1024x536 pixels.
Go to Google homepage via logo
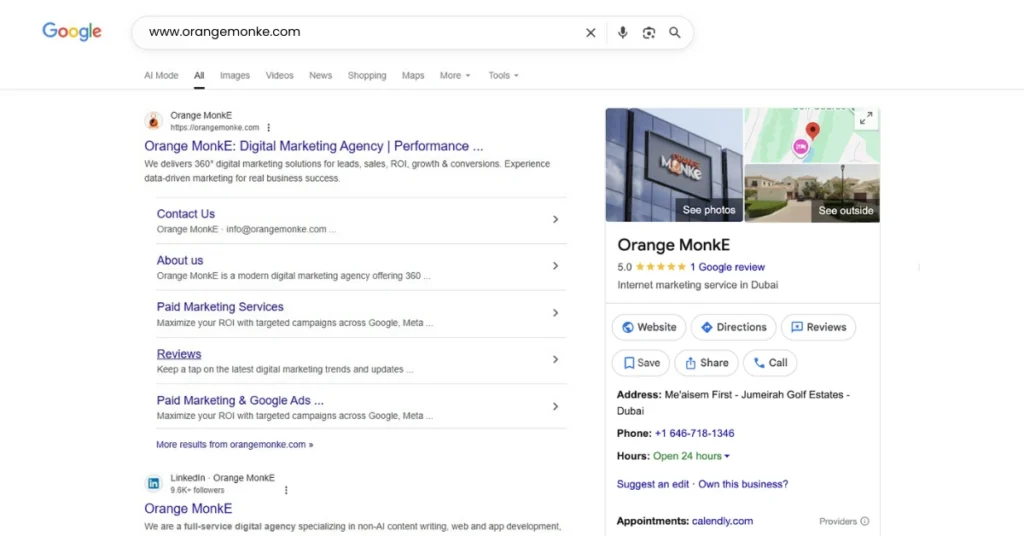pos(72,31)
